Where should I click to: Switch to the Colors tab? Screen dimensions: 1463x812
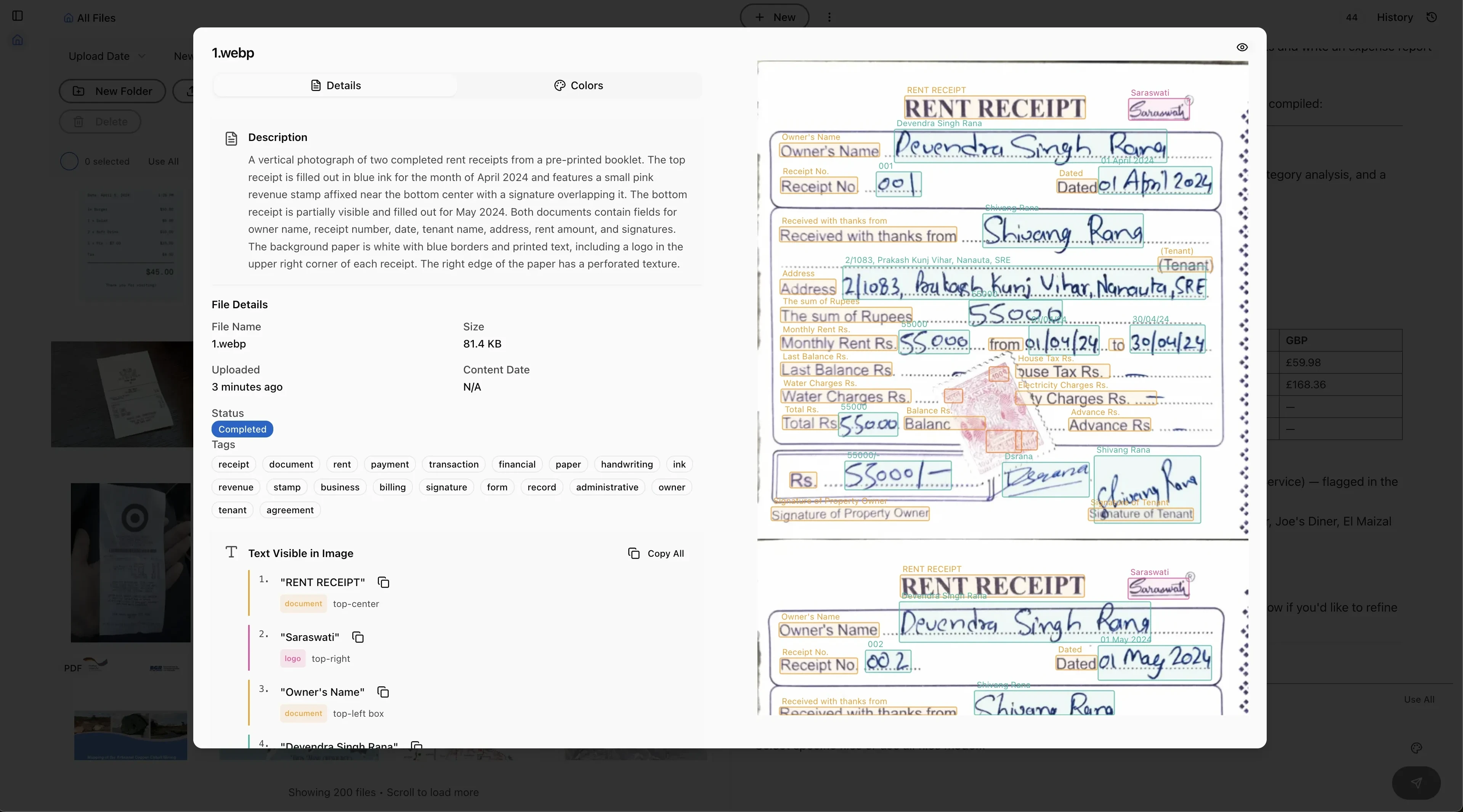(579, 85)
